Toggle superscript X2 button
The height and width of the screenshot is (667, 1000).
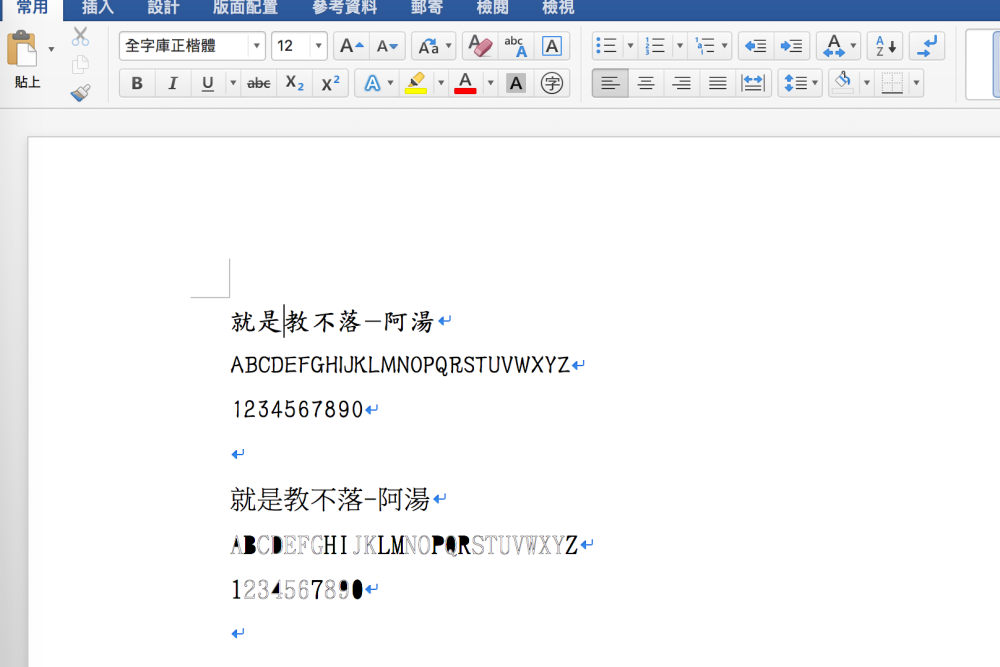[330, 83]
